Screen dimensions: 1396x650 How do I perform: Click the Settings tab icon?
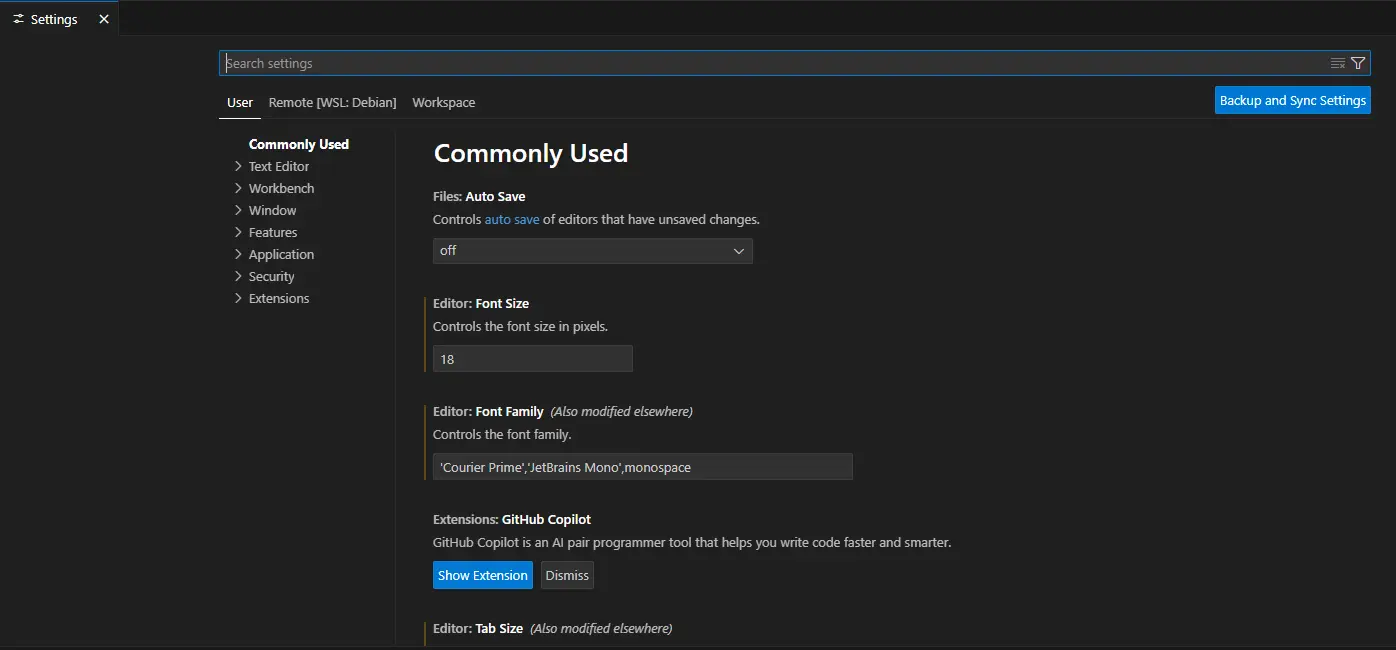pos(18,19)
